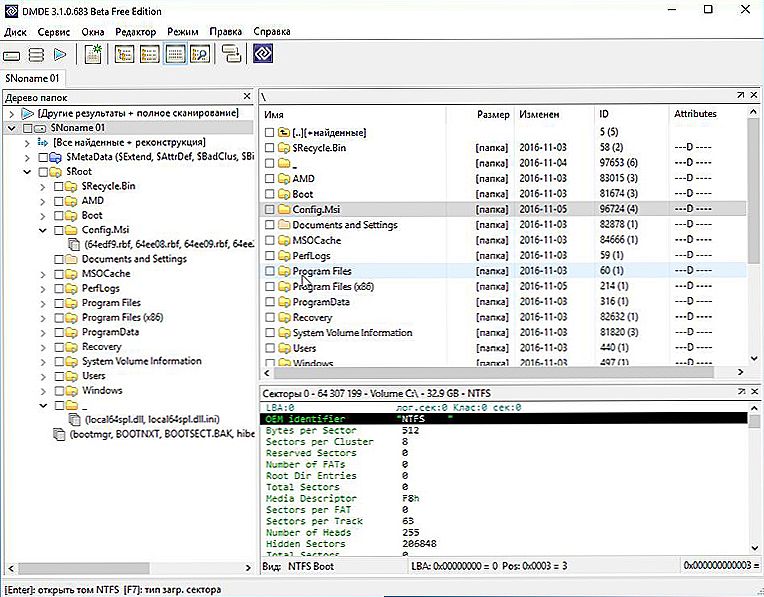Click the files icon beside 64edf9.rbf entry
The width and height of the screenshot is (764, 597).
75,244
